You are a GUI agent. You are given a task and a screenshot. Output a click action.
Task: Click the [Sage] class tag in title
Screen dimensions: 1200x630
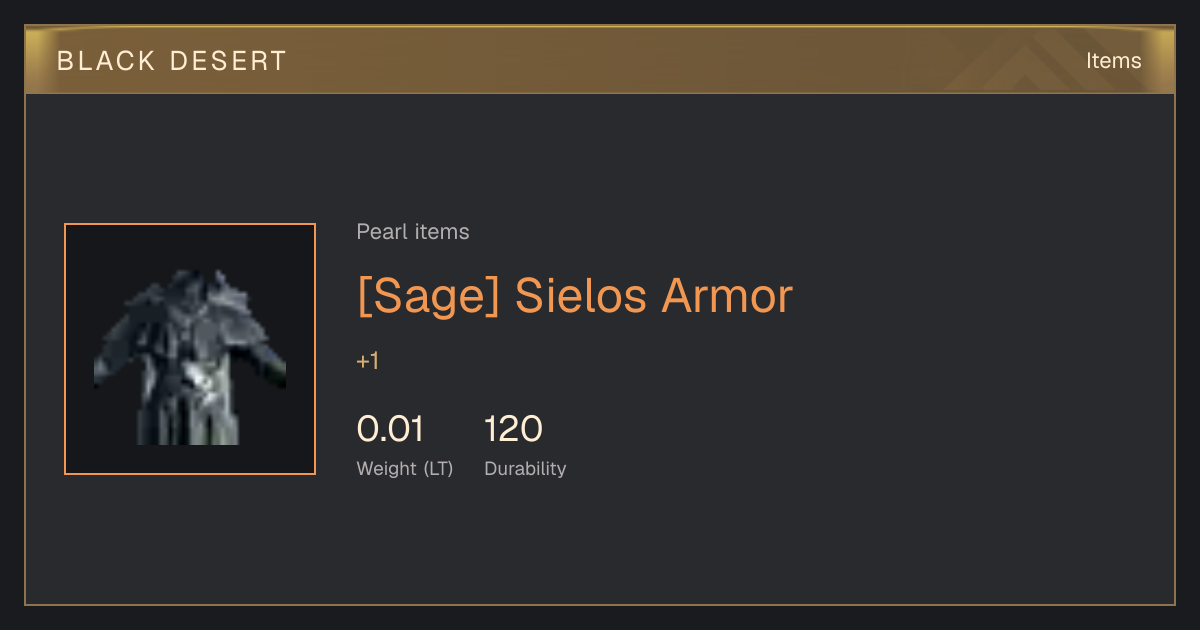[428, 296]
